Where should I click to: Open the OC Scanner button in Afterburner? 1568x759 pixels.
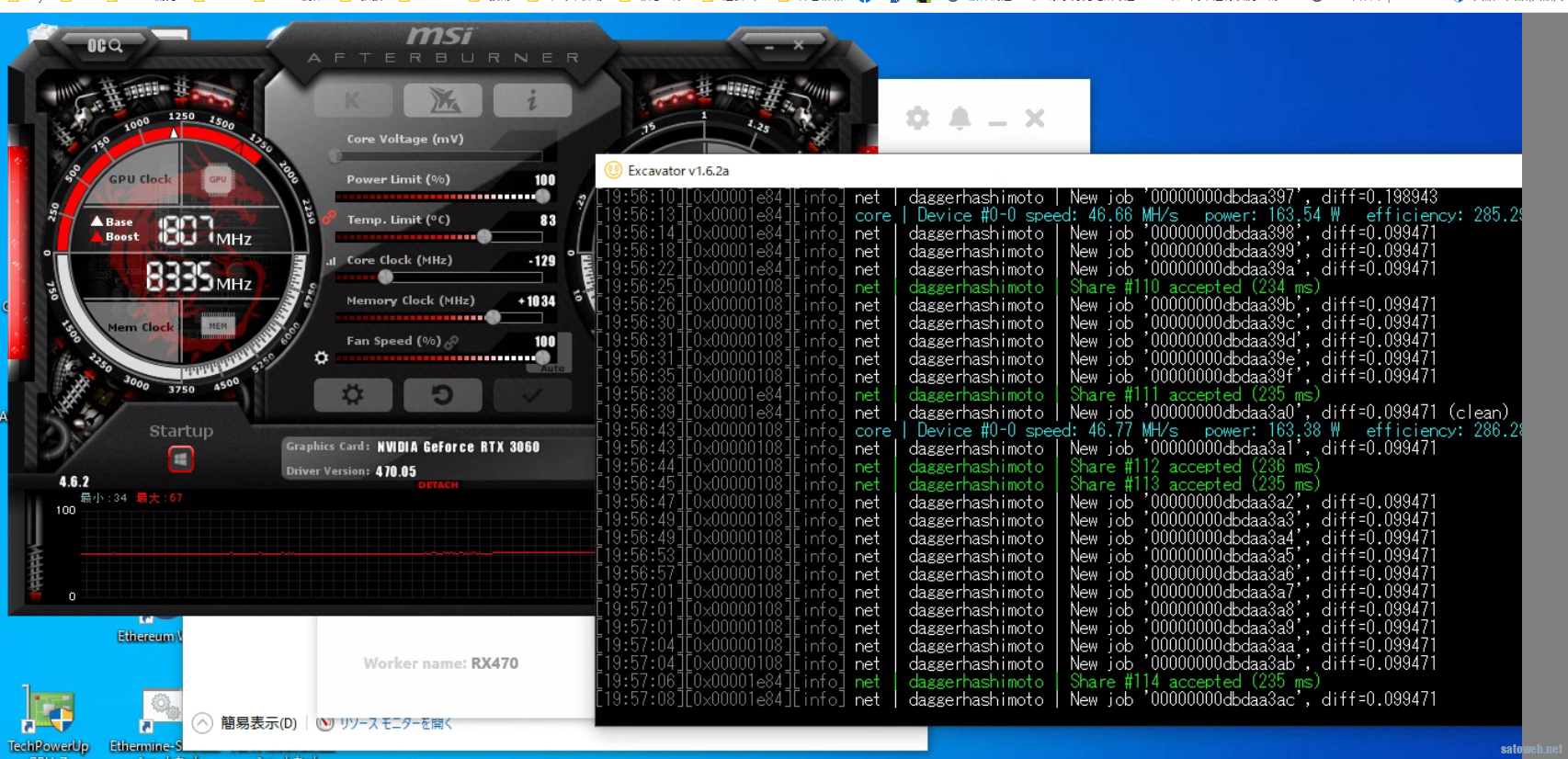click(105, 45)
